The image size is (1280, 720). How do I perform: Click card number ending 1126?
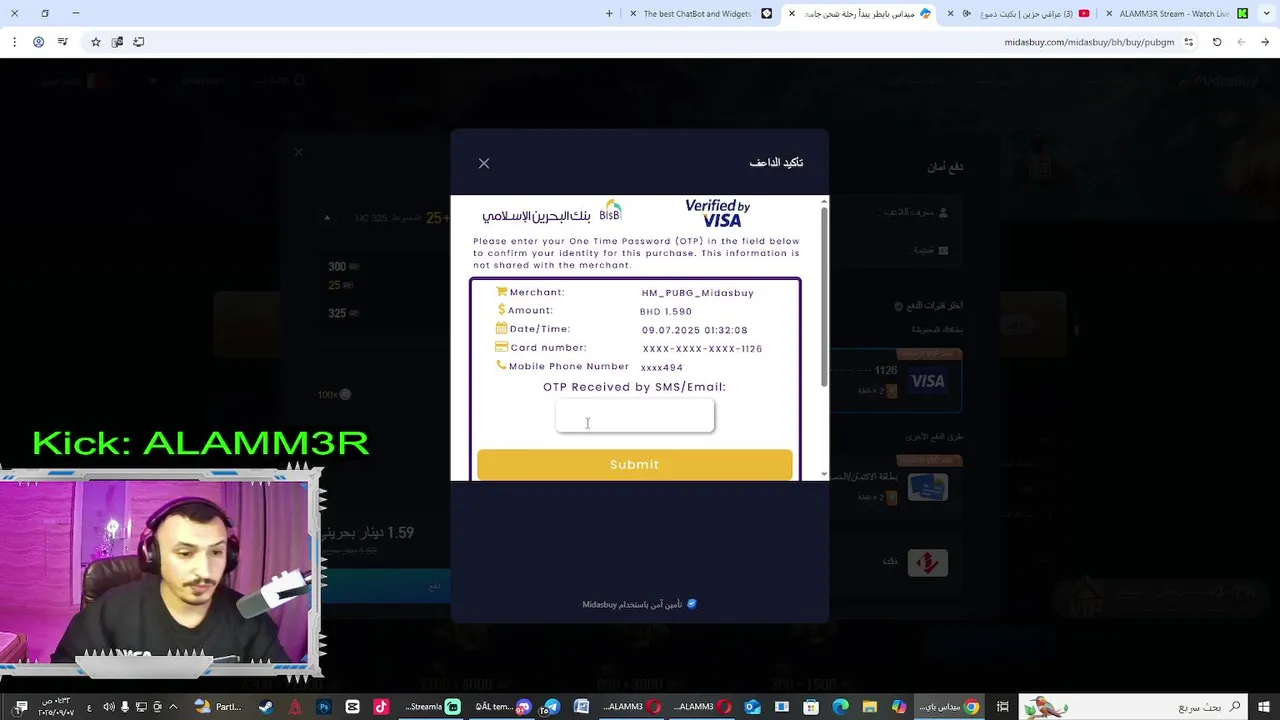pos(702,349)
